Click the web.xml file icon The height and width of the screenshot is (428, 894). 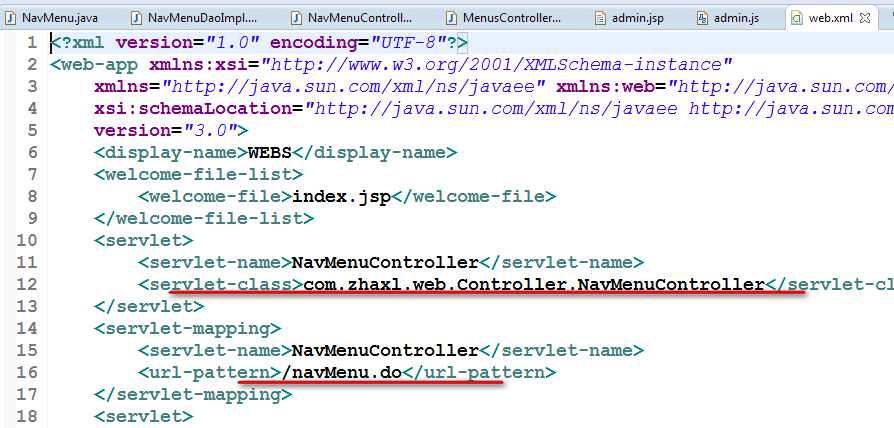[797, 18]
